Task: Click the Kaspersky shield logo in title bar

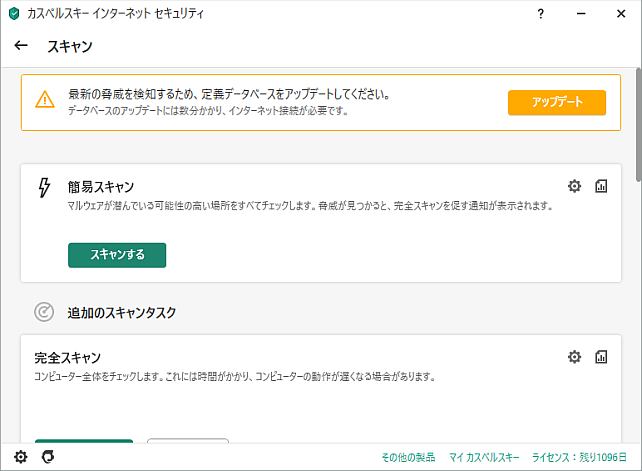Action: point(14,14)
